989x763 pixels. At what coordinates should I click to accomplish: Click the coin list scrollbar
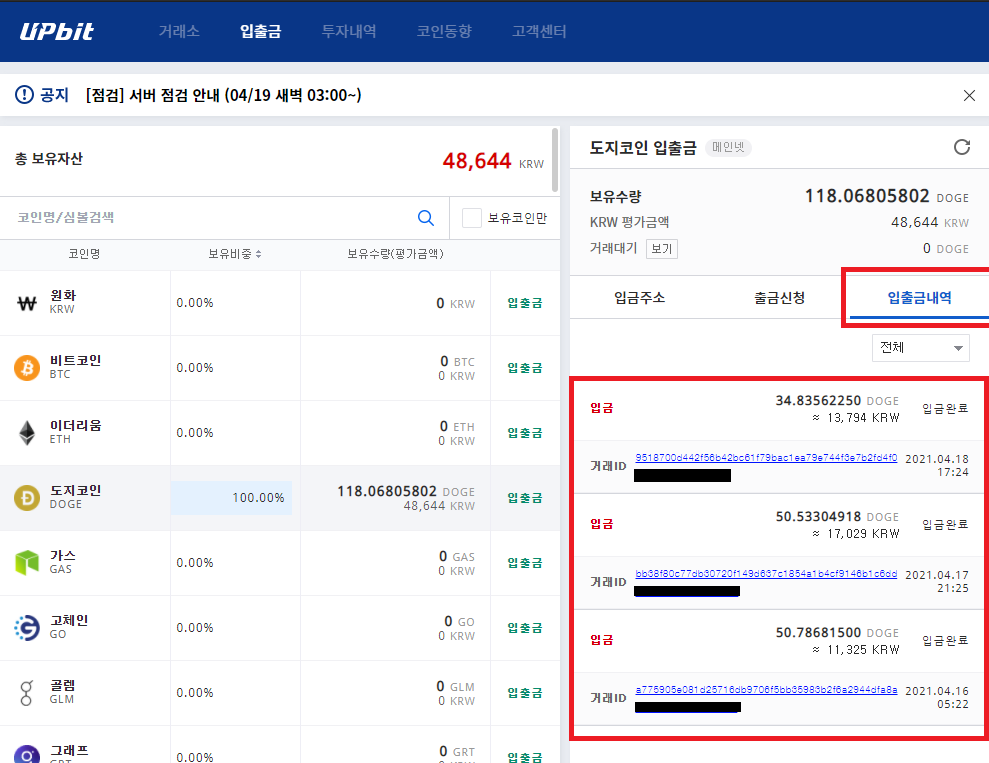[x=555, y=160]
